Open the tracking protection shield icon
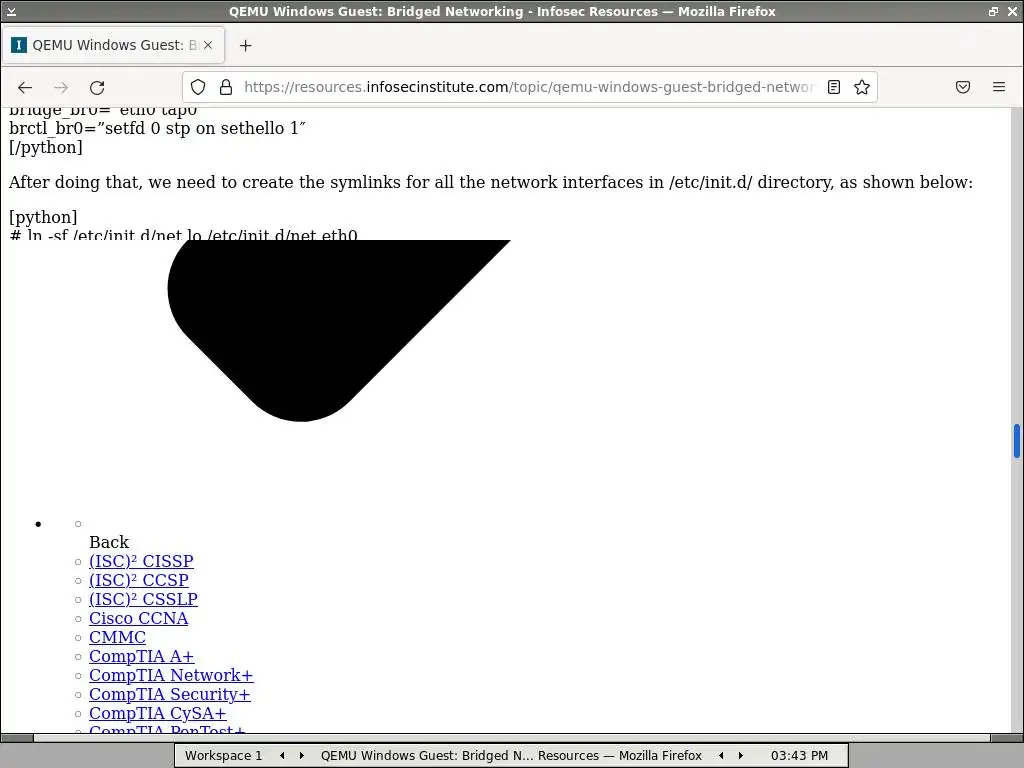 click(x=198, y=87)
